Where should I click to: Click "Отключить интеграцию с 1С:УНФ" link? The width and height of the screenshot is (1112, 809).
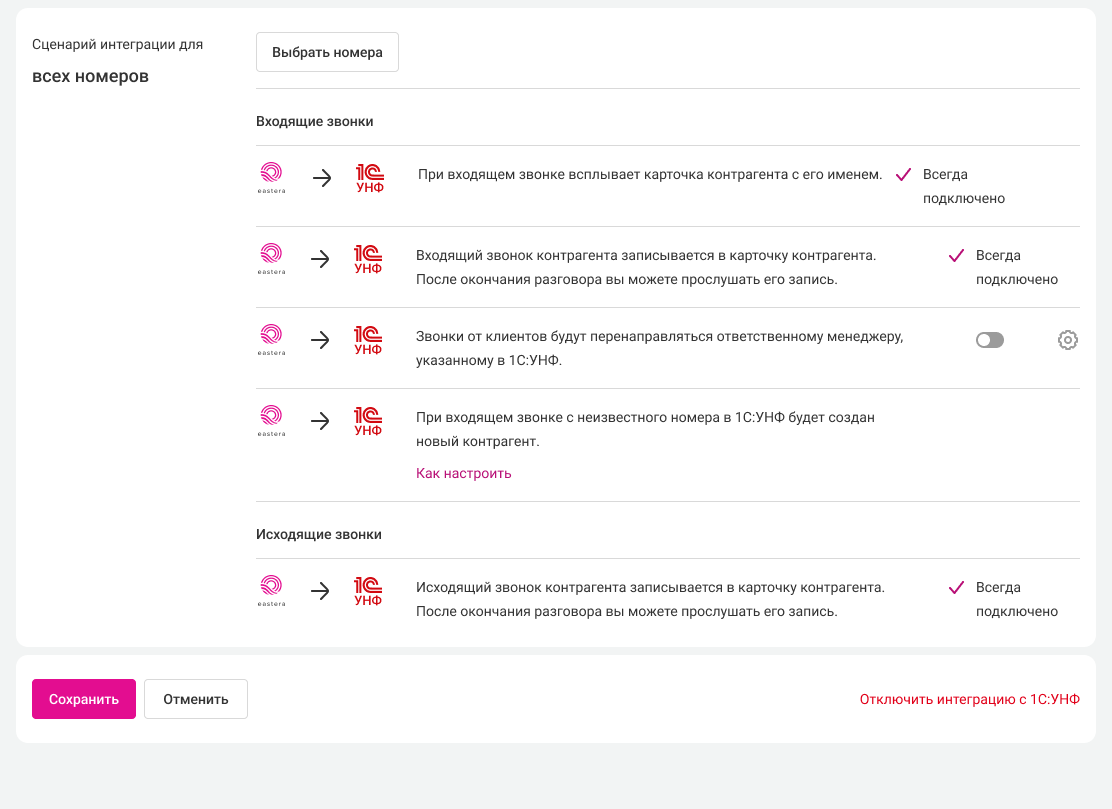(x=969, y=699)
